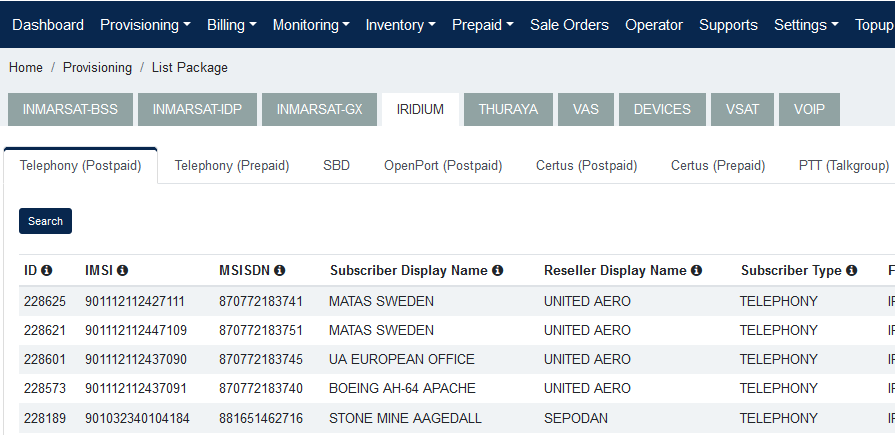Expand the Inventory menu
The height and width of the screenshot is (435, 895).
coord(400,25)
